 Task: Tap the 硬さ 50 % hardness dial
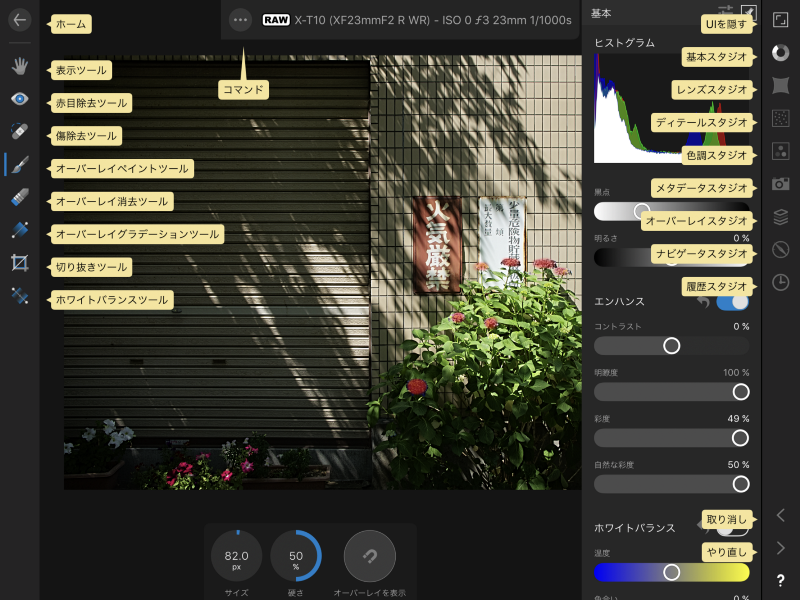coord(295,556)
